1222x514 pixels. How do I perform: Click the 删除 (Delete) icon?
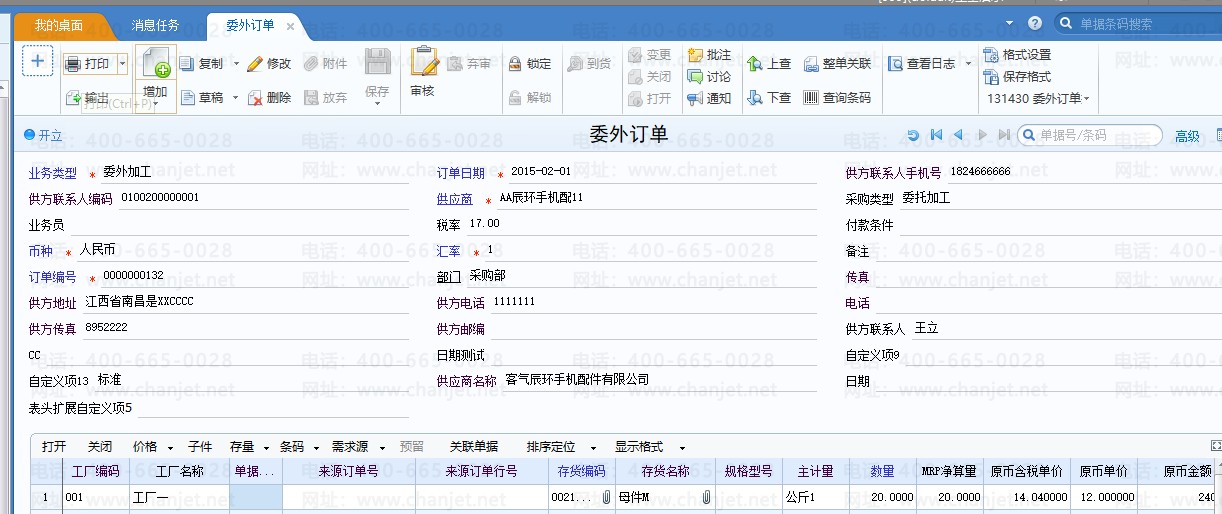pos(256,98)
